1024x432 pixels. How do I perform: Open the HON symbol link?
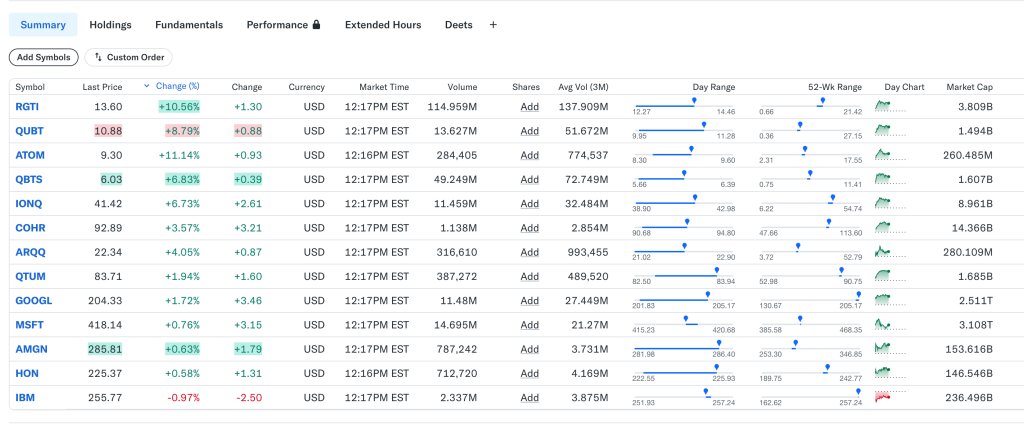[x=27, y=373]
